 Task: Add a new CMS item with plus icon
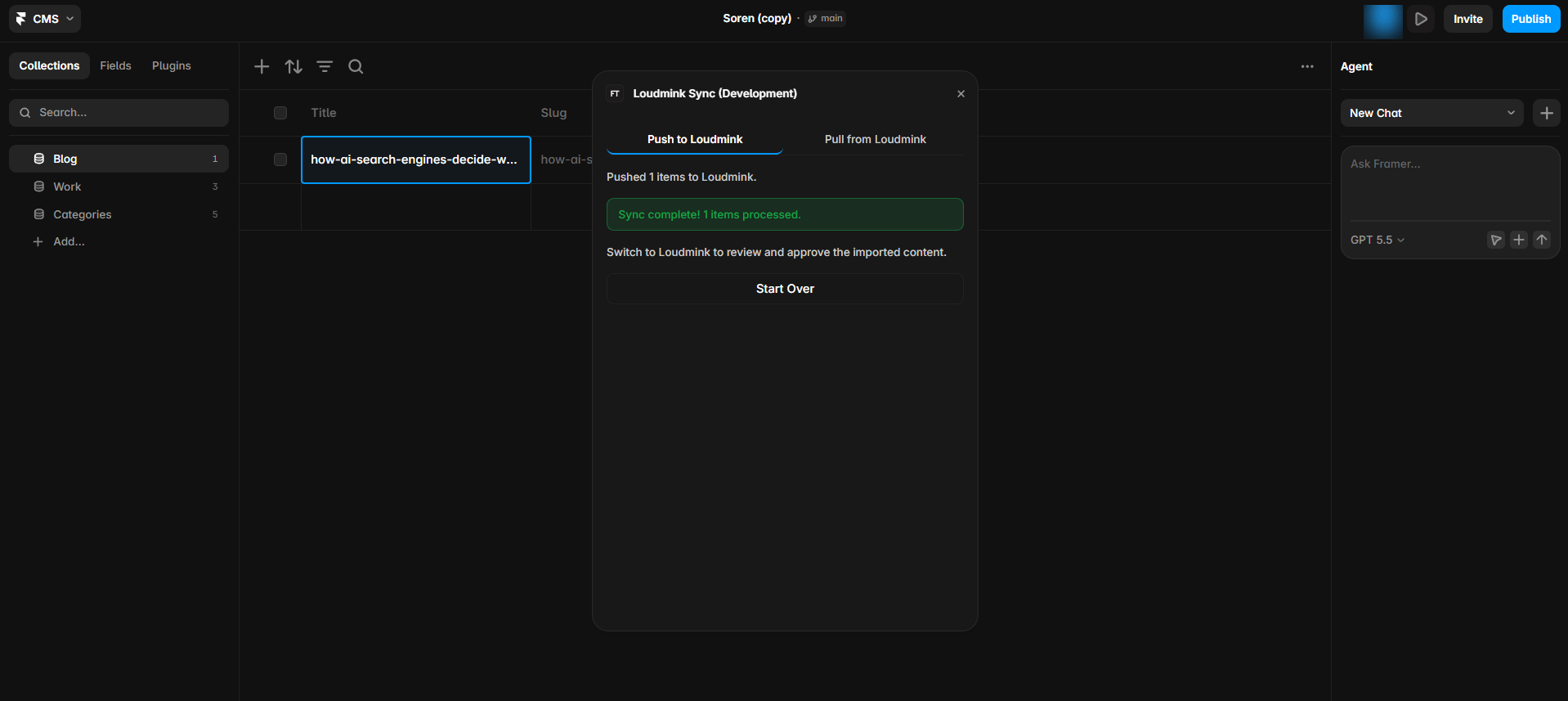tap(262, 66)
